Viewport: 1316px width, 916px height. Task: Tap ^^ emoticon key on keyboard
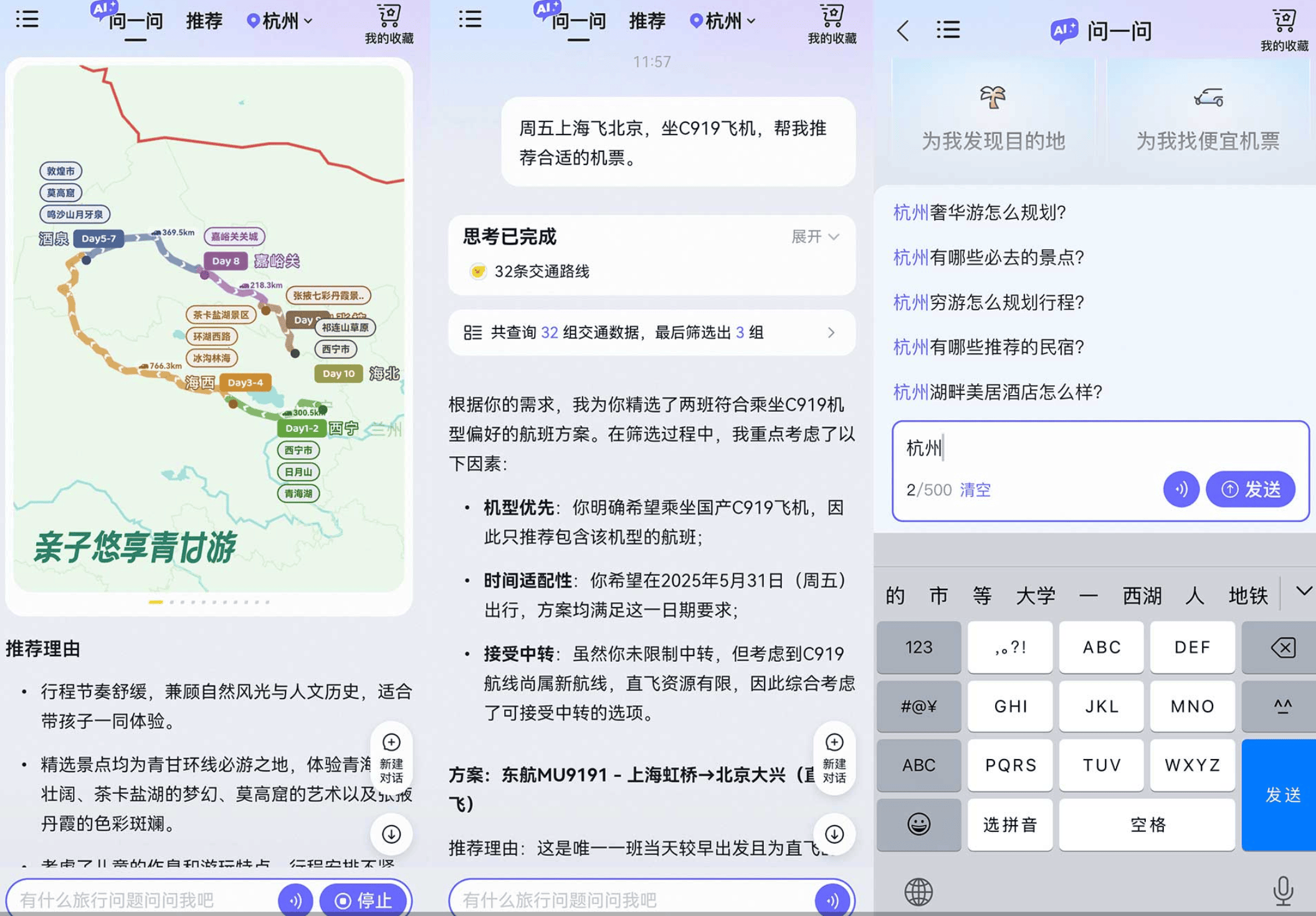(x=1280, y=706)
